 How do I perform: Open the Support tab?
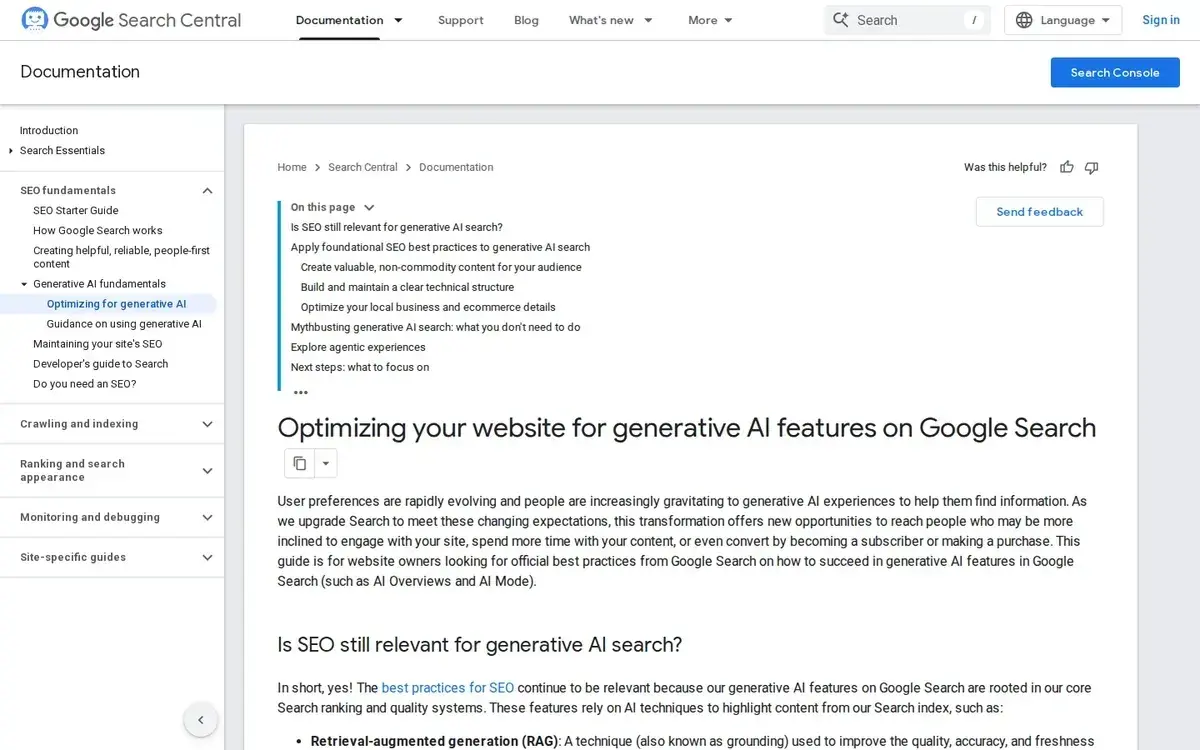(x=461, y=20)
